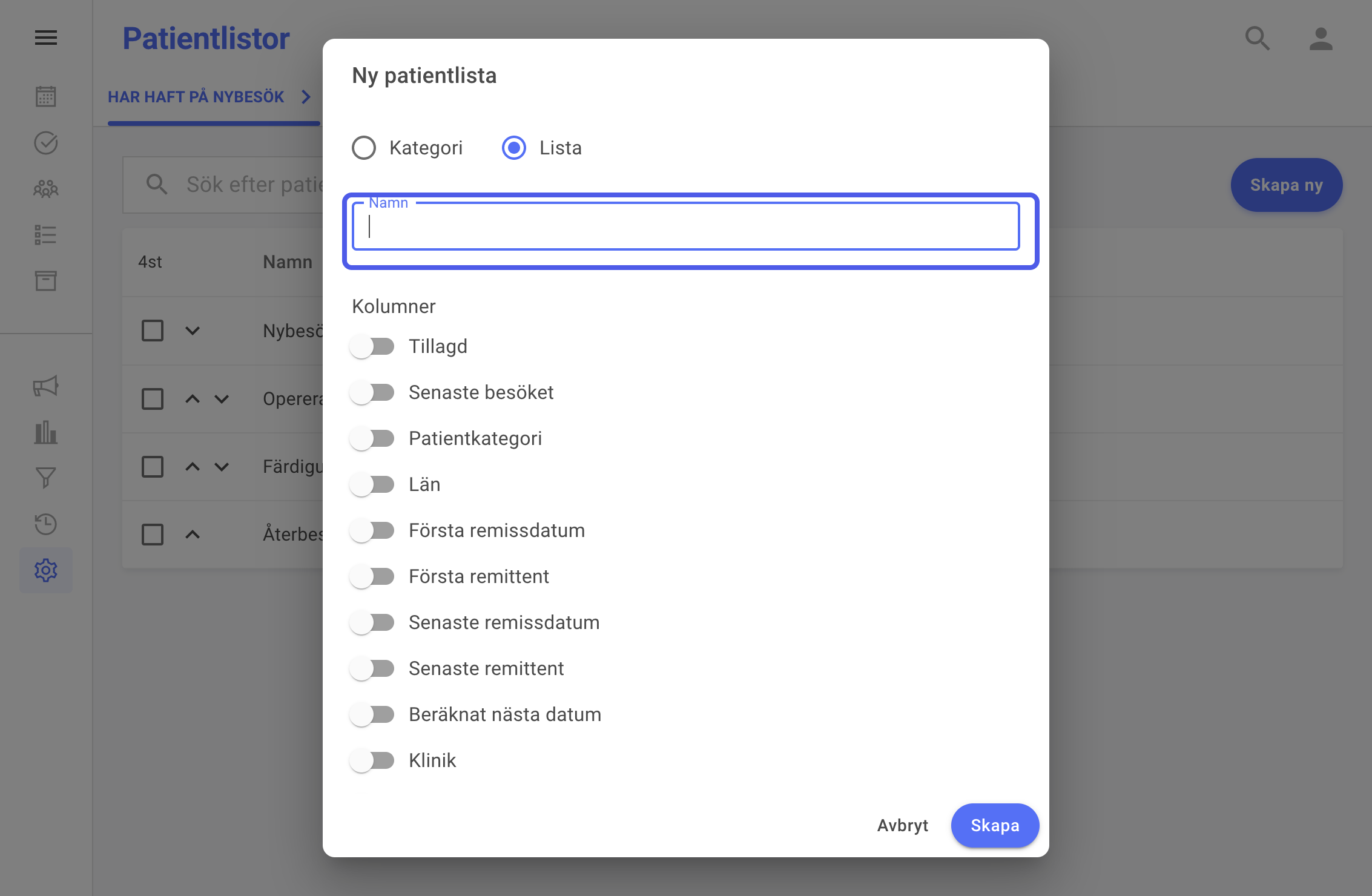Open the funnel filter sidebar icon
The width and height of the screenshot is (1372, 896).
(x=46, y=478)
